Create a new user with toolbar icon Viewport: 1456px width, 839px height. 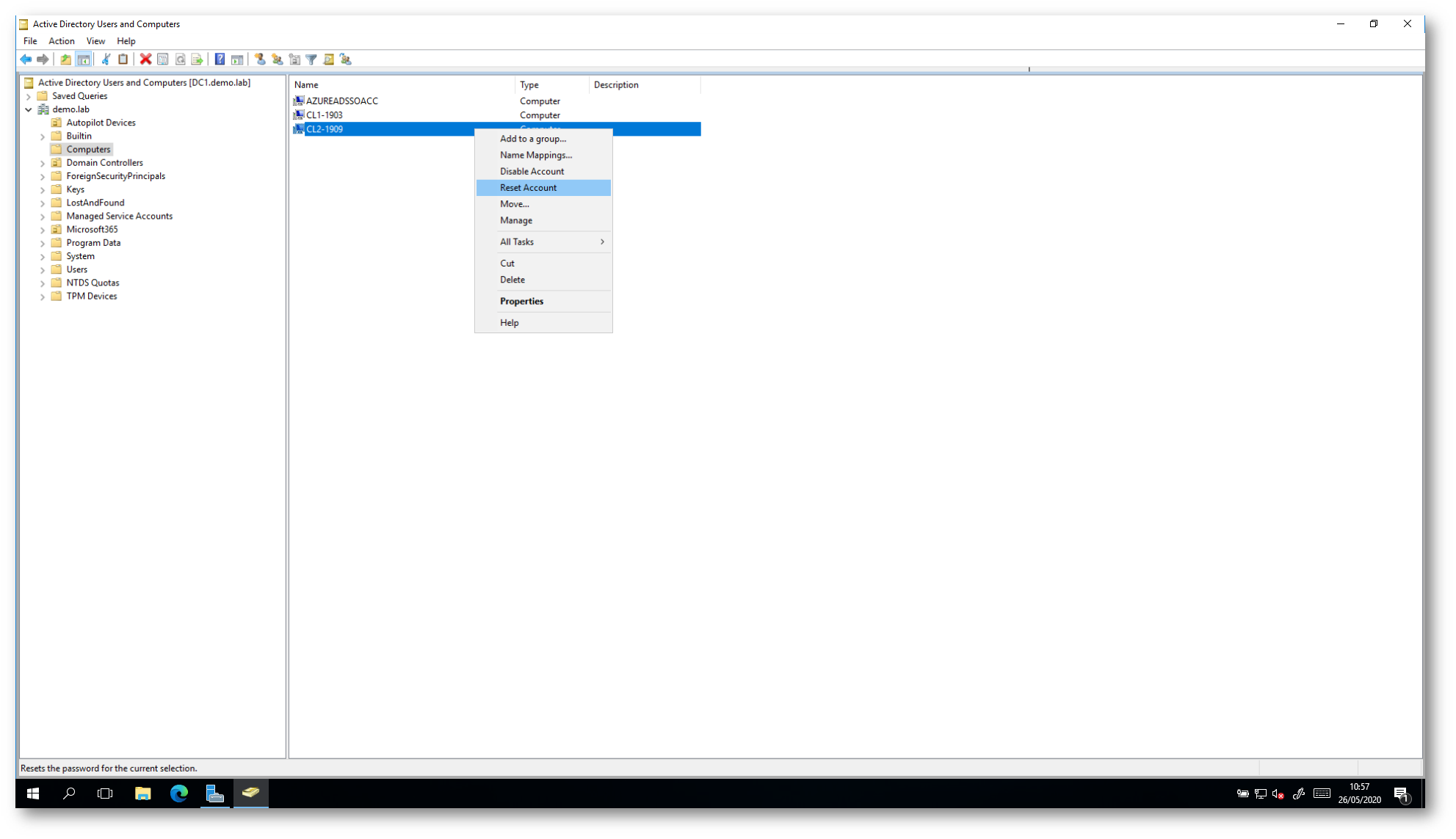[x=260, y=59]
